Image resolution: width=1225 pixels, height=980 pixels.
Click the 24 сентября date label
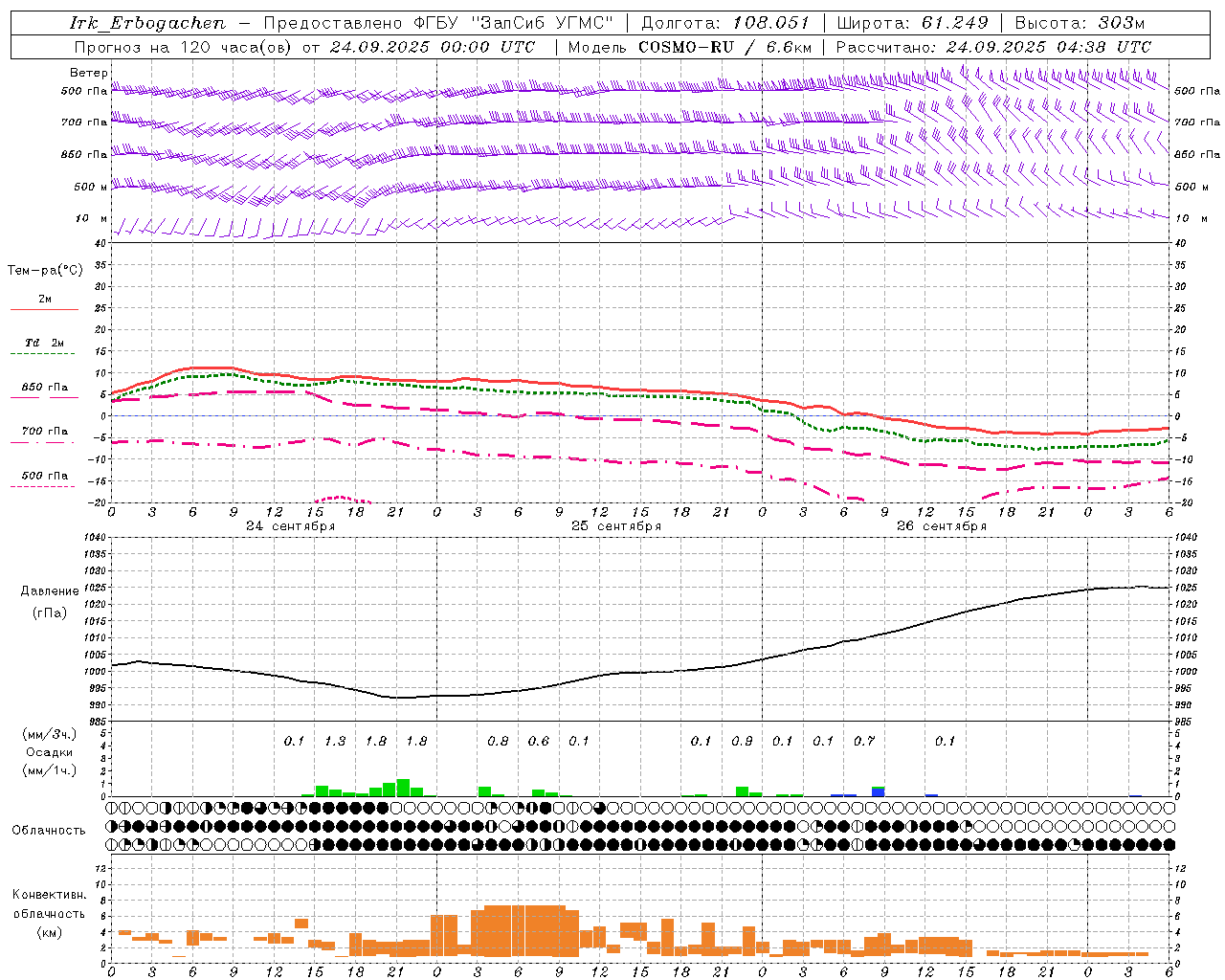291,526
